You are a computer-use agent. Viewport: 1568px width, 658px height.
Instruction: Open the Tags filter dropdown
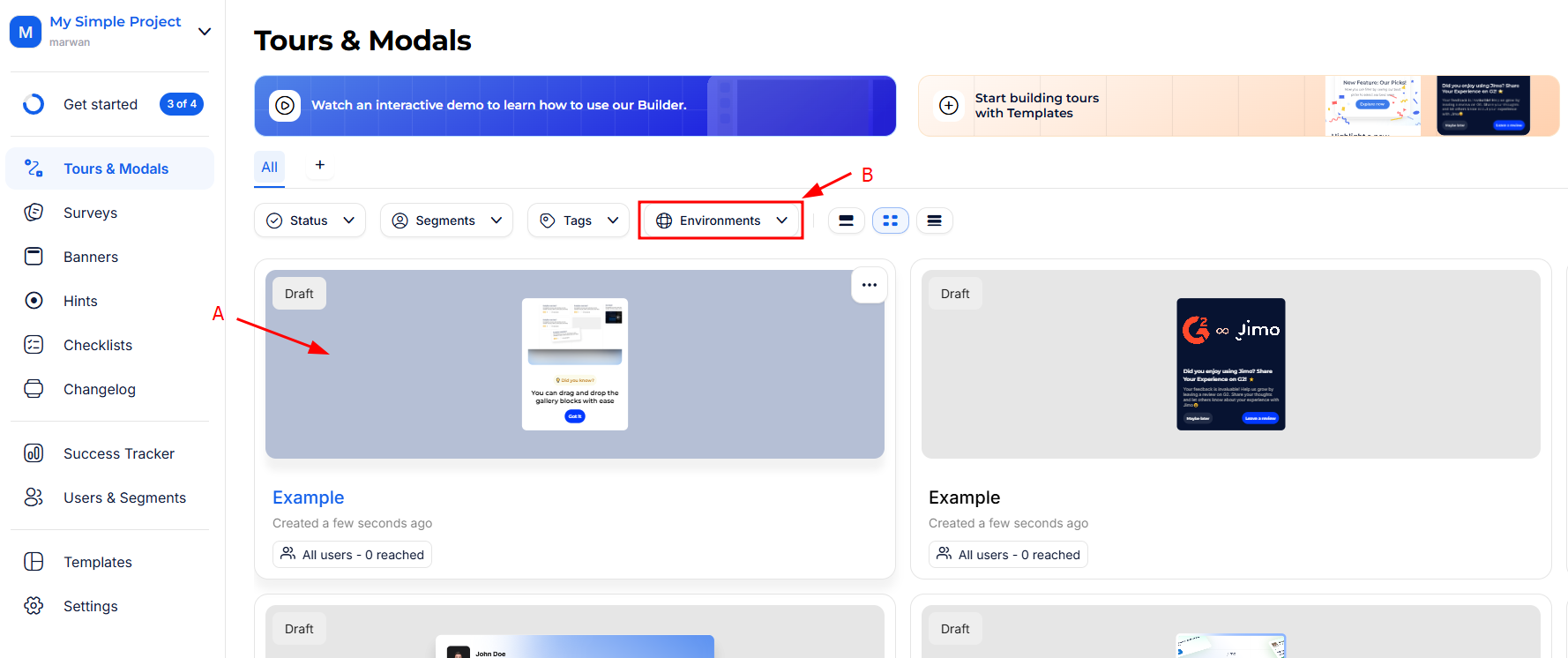point(579,221)
